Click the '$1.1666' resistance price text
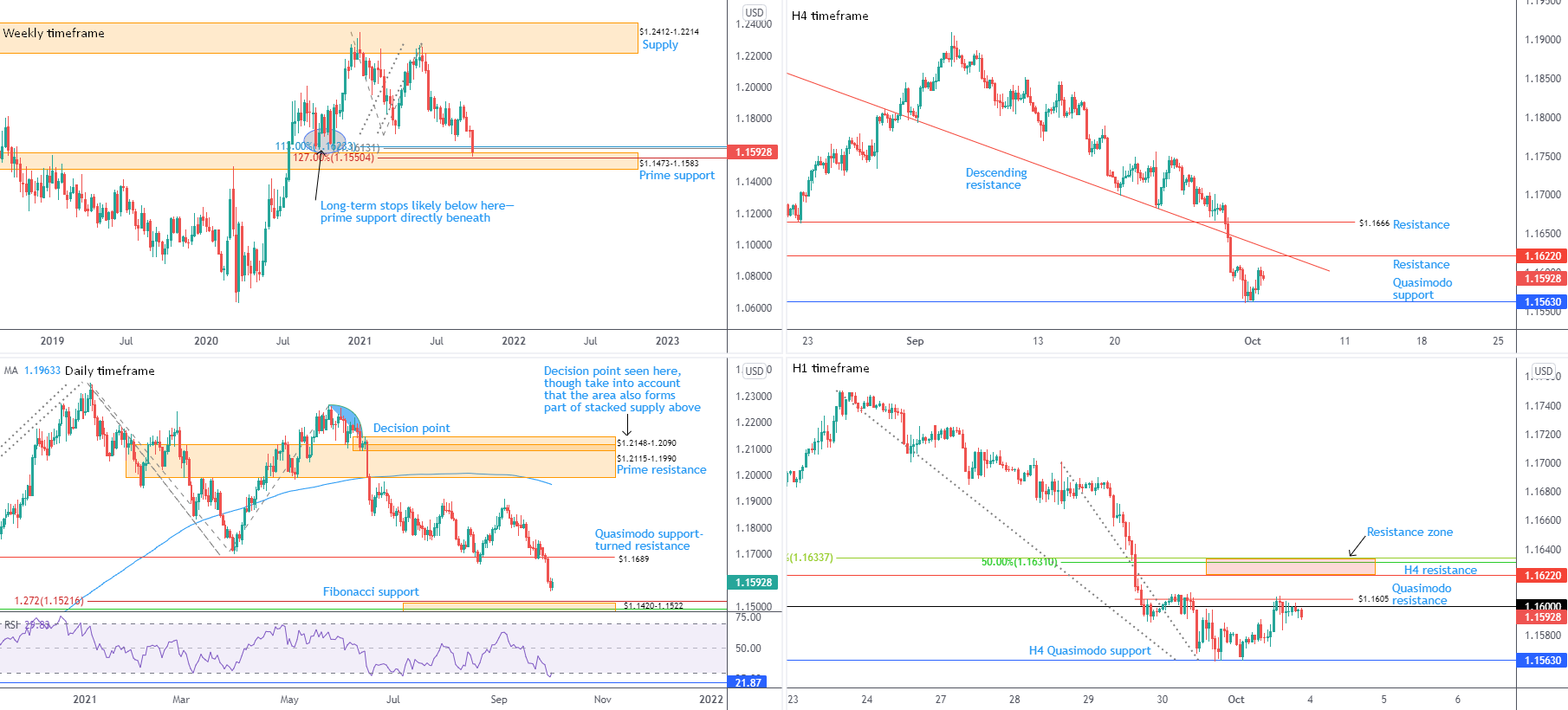The width and height of the screenshot is (1568, 710). pyautogui.click(x=1374, y=223)
